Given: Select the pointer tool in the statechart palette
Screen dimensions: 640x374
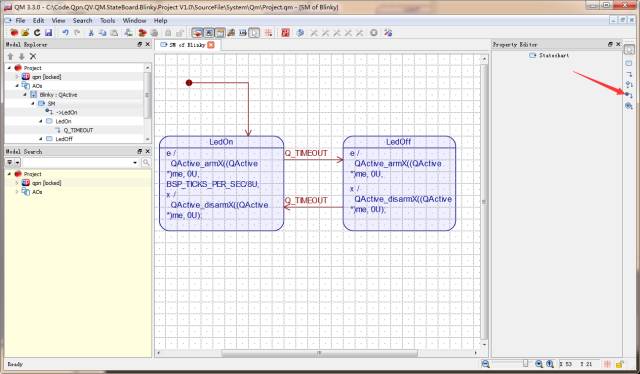Looking at the screenshot, I should coord(629,50).
